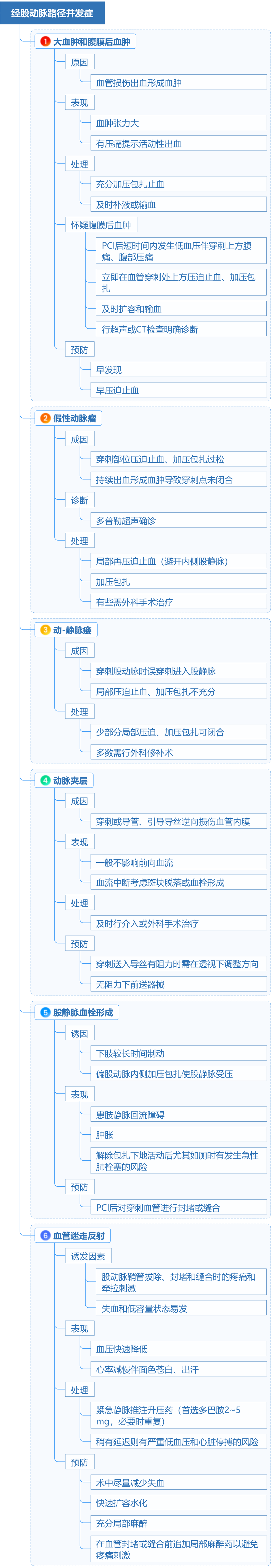This screenshot has width=275, height=1568.
Task: Click the text 血流中断考虑斑块脱落或血栓形成
Action: (160, 882)
